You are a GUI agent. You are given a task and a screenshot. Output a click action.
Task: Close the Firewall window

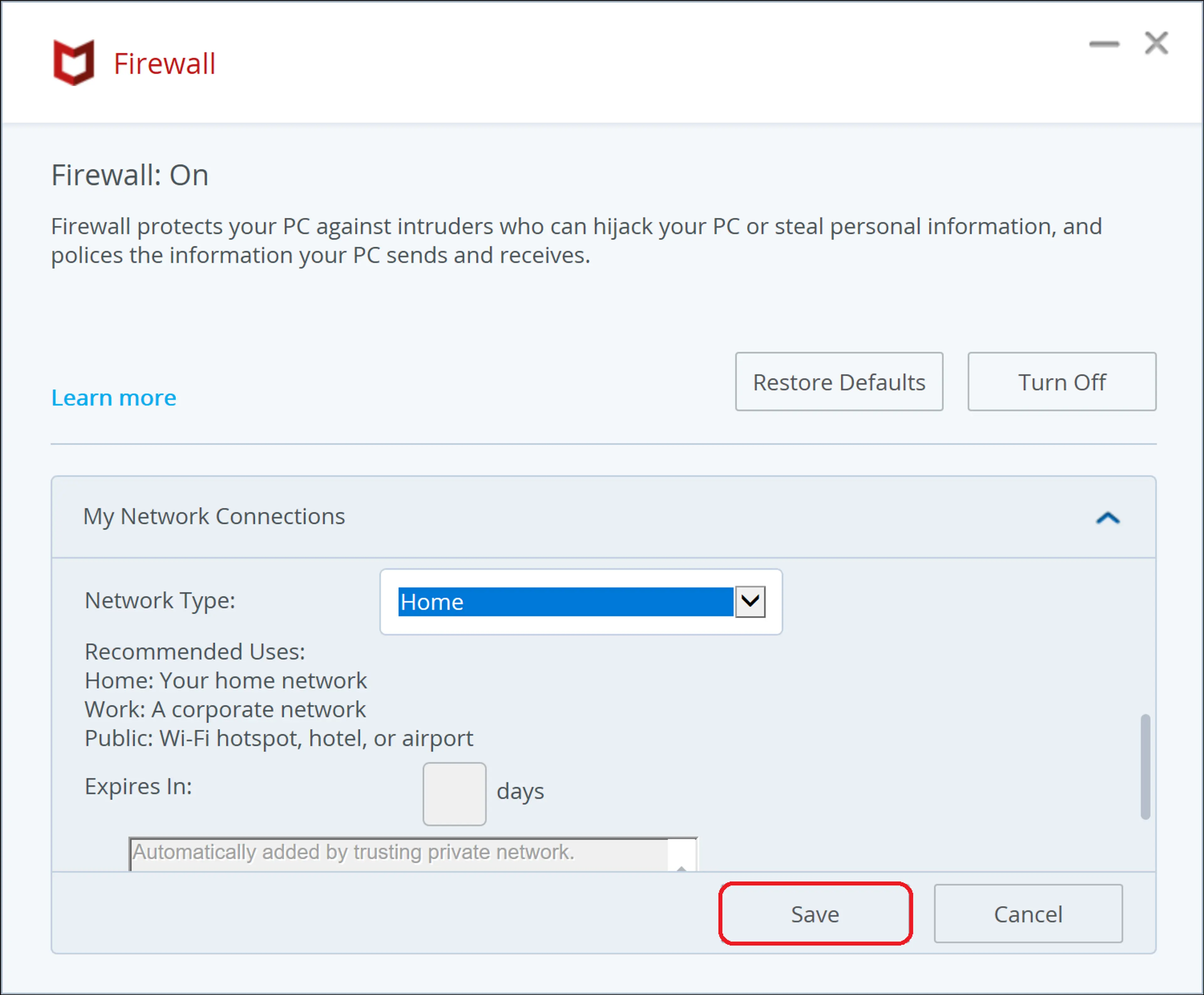point(1156,44)
